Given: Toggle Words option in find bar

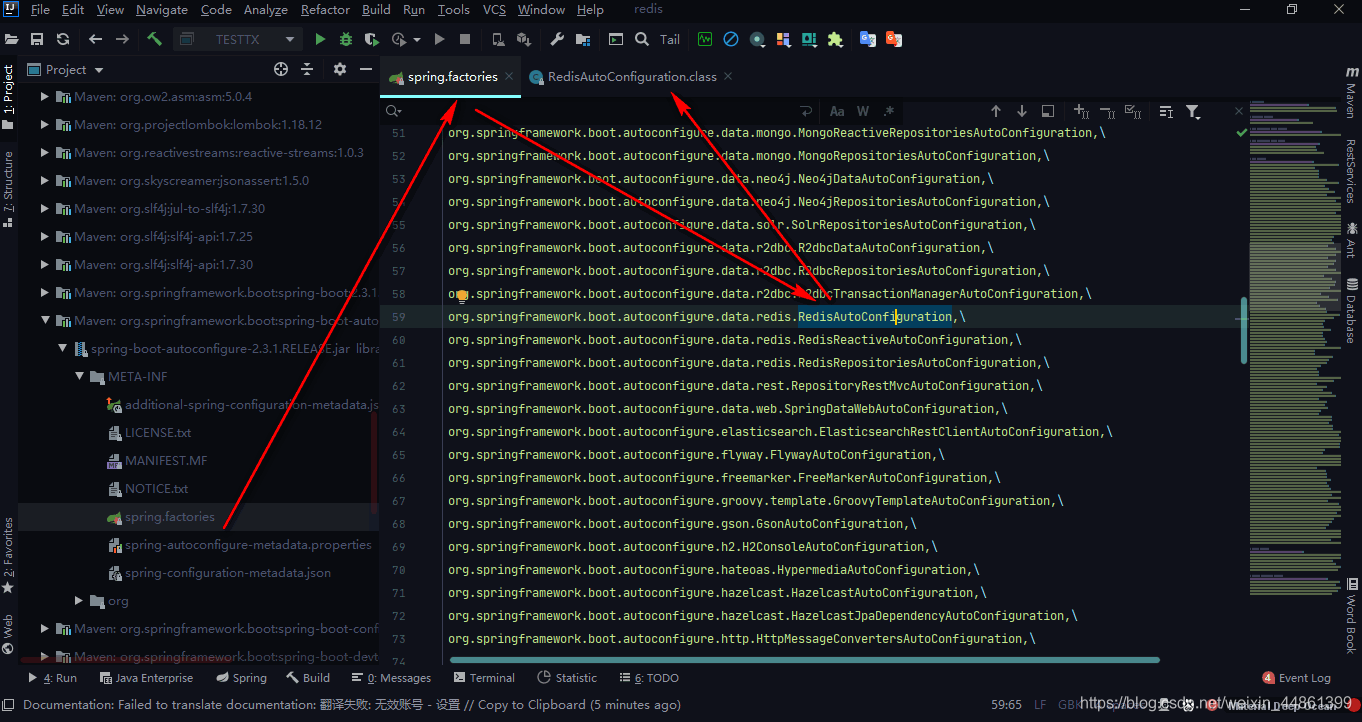Looking at the screenshot, I should click(863, 111).
